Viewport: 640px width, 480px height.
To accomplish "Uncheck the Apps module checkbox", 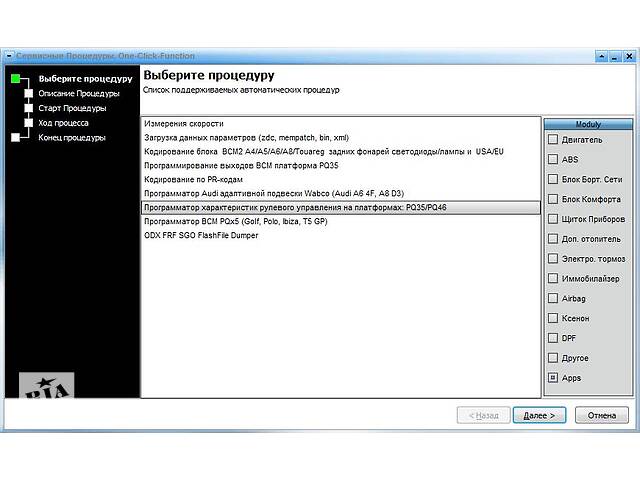I will click(x=553, y=378).
